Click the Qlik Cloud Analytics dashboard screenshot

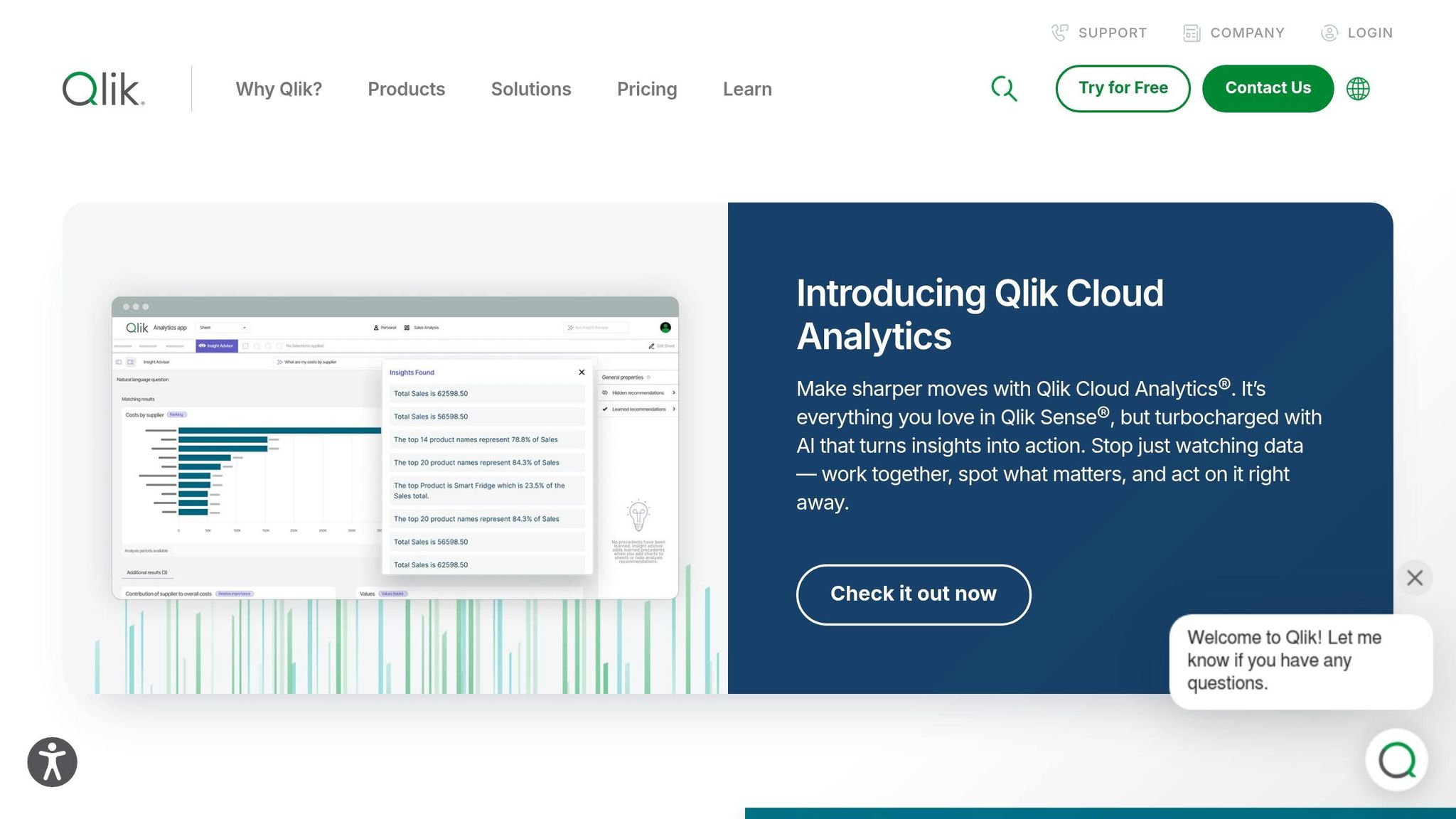tap(395, 448)
